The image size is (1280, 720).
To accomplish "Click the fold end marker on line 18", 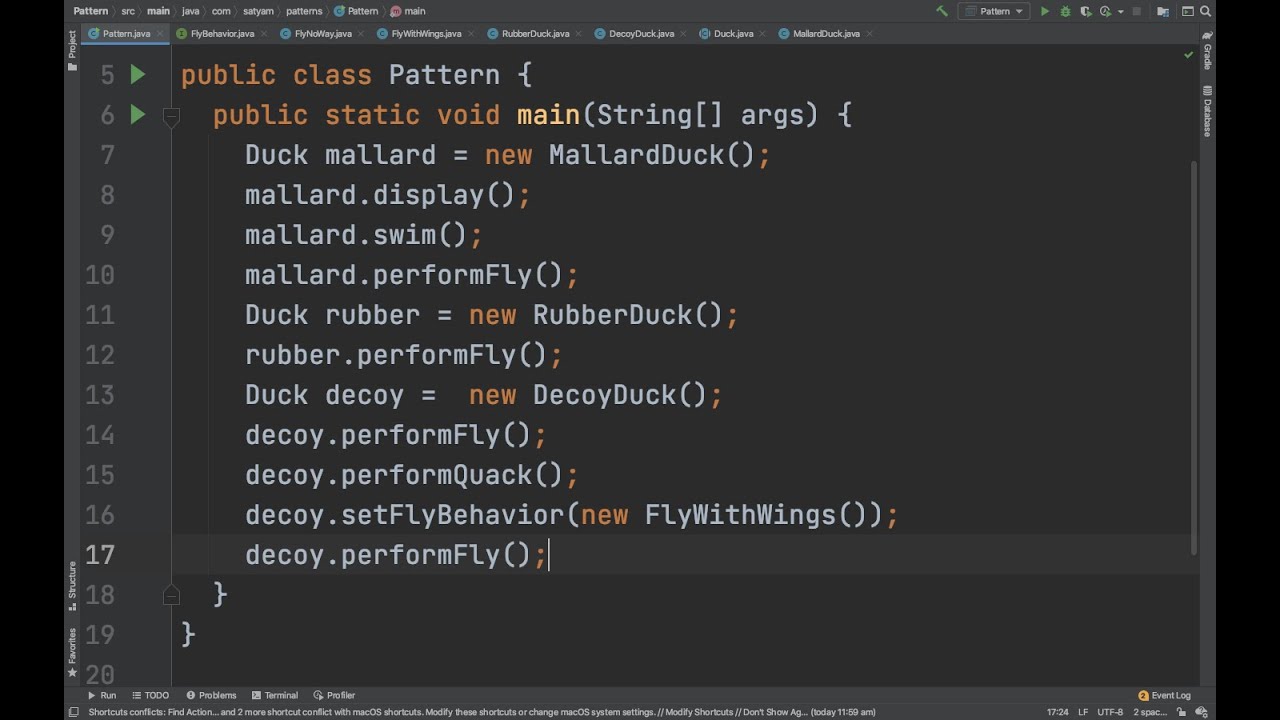I will click(x=171, y=595).
